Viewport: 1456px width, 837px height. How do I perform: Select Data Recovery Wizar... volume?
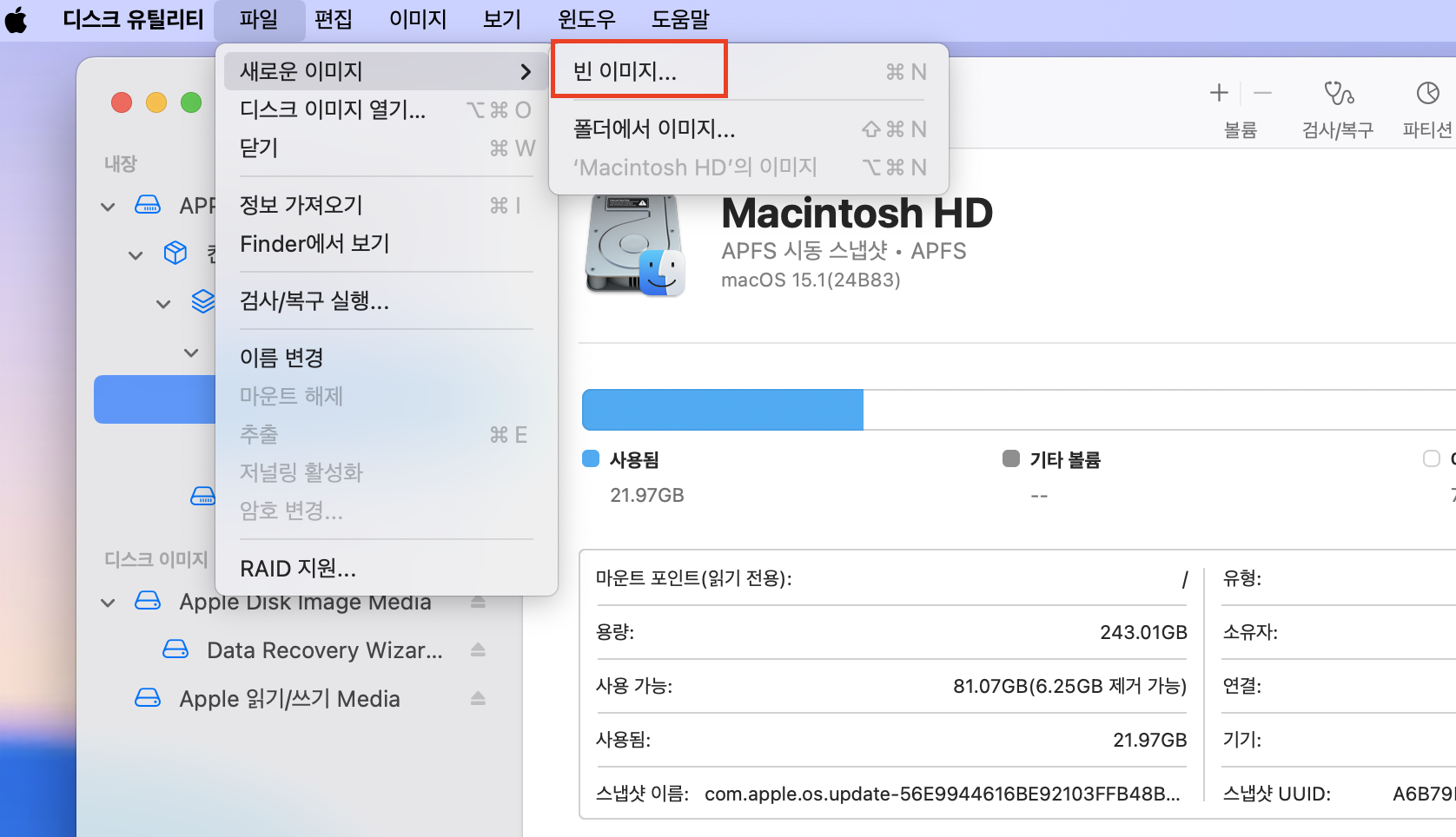click(x=325, y=650)
